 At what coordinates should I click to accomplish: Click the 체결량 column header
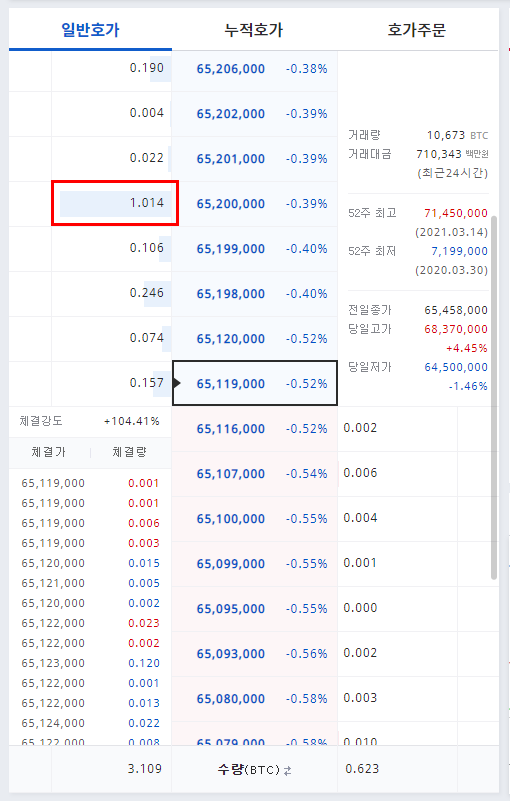[129, 452]
